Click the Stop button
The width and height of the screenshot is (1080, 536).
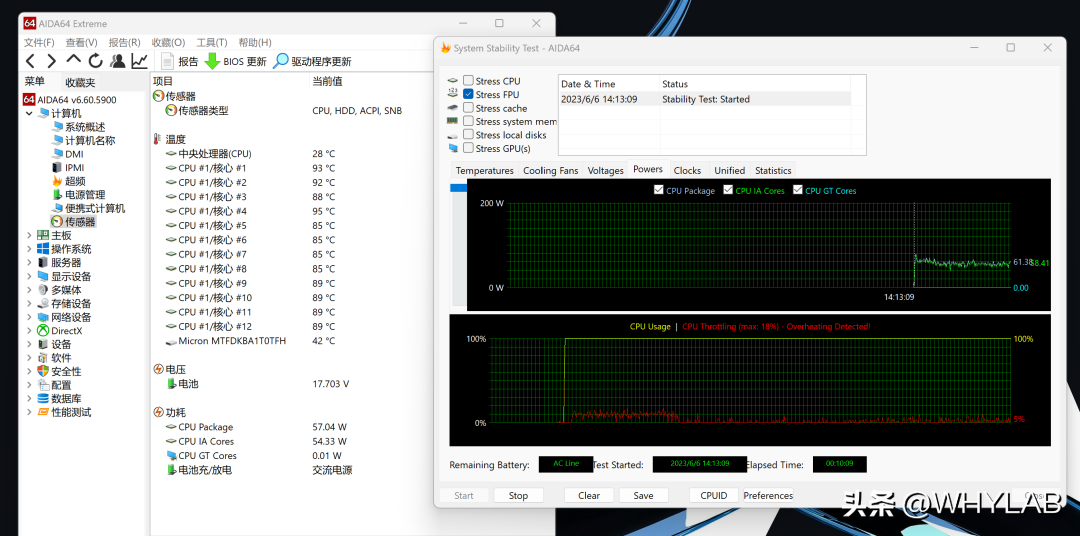tap(518, 495)
